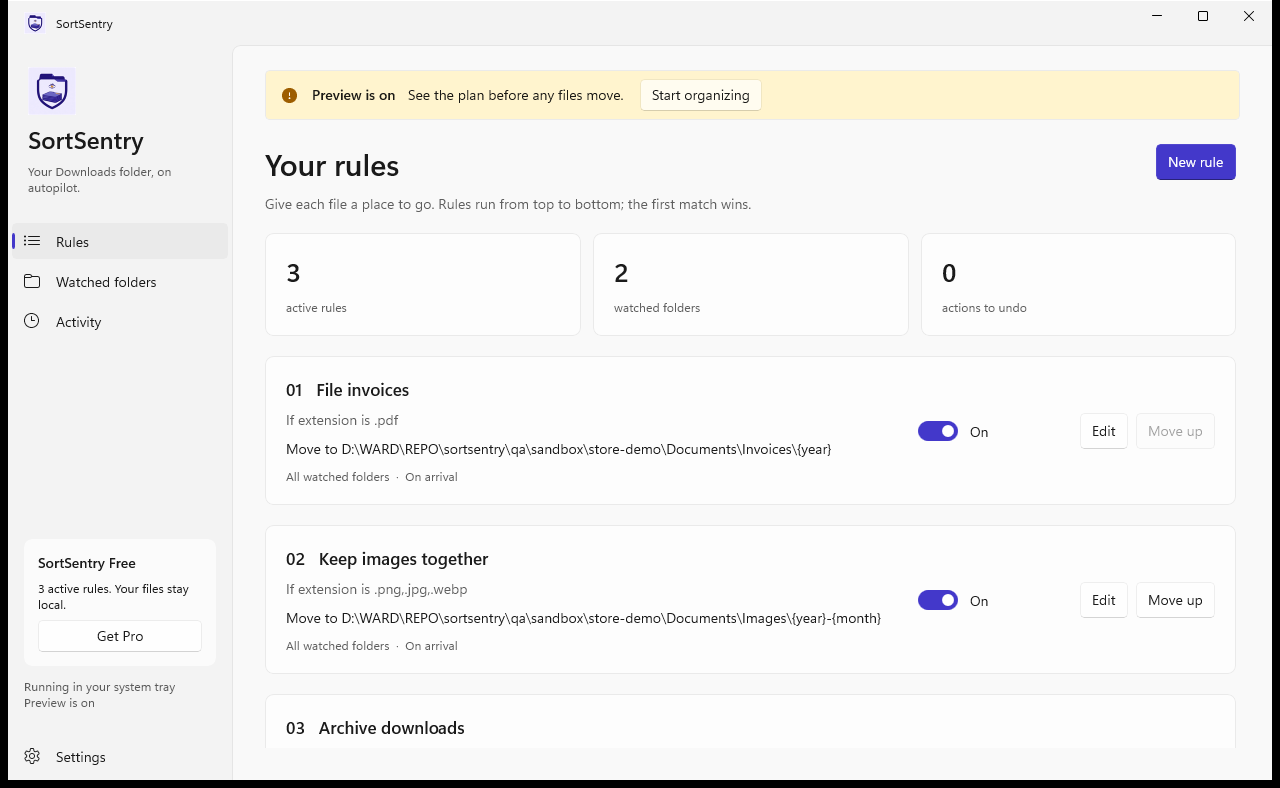Click the Activity clock icon
The image size is (1280, 788).
[32, 321]
